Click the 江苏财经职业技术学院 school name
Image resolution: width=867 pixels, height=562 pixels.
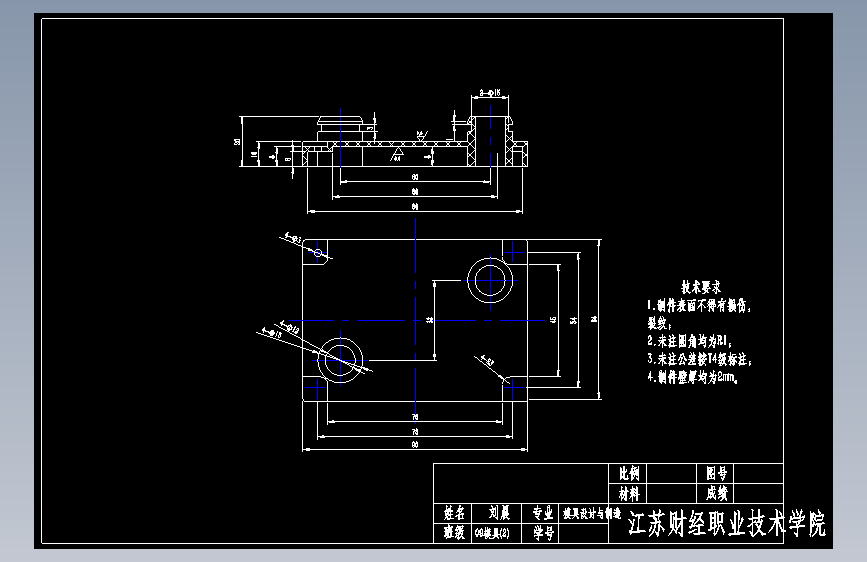click(727, 523)
